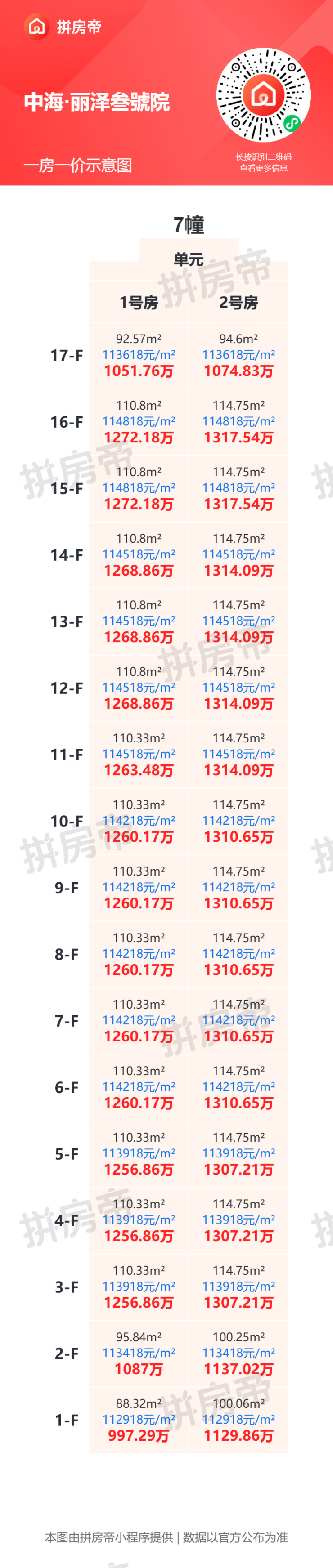Click the mini-program QR code
The height and width of the screenshot is (1568, 333).
[x=264, y=96]
